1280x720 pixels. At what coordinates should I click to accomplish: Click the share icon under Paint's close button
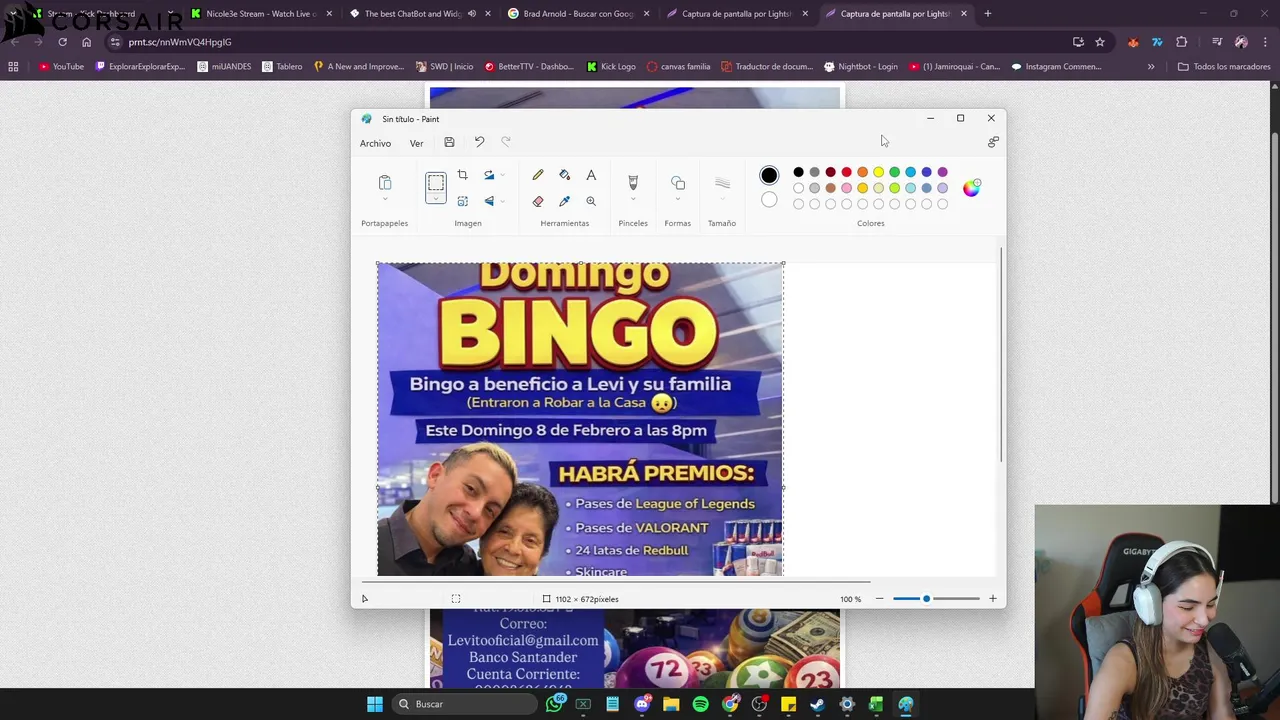pos(993,142)
